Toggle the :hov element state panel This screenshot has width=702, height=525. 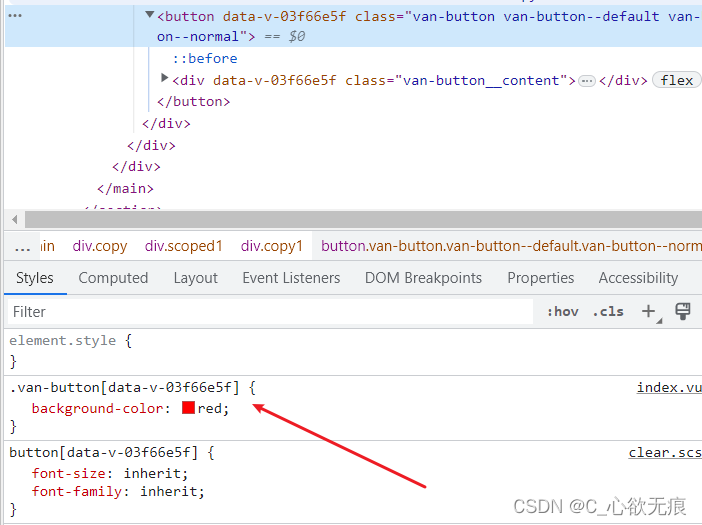(x=562, y=311)
